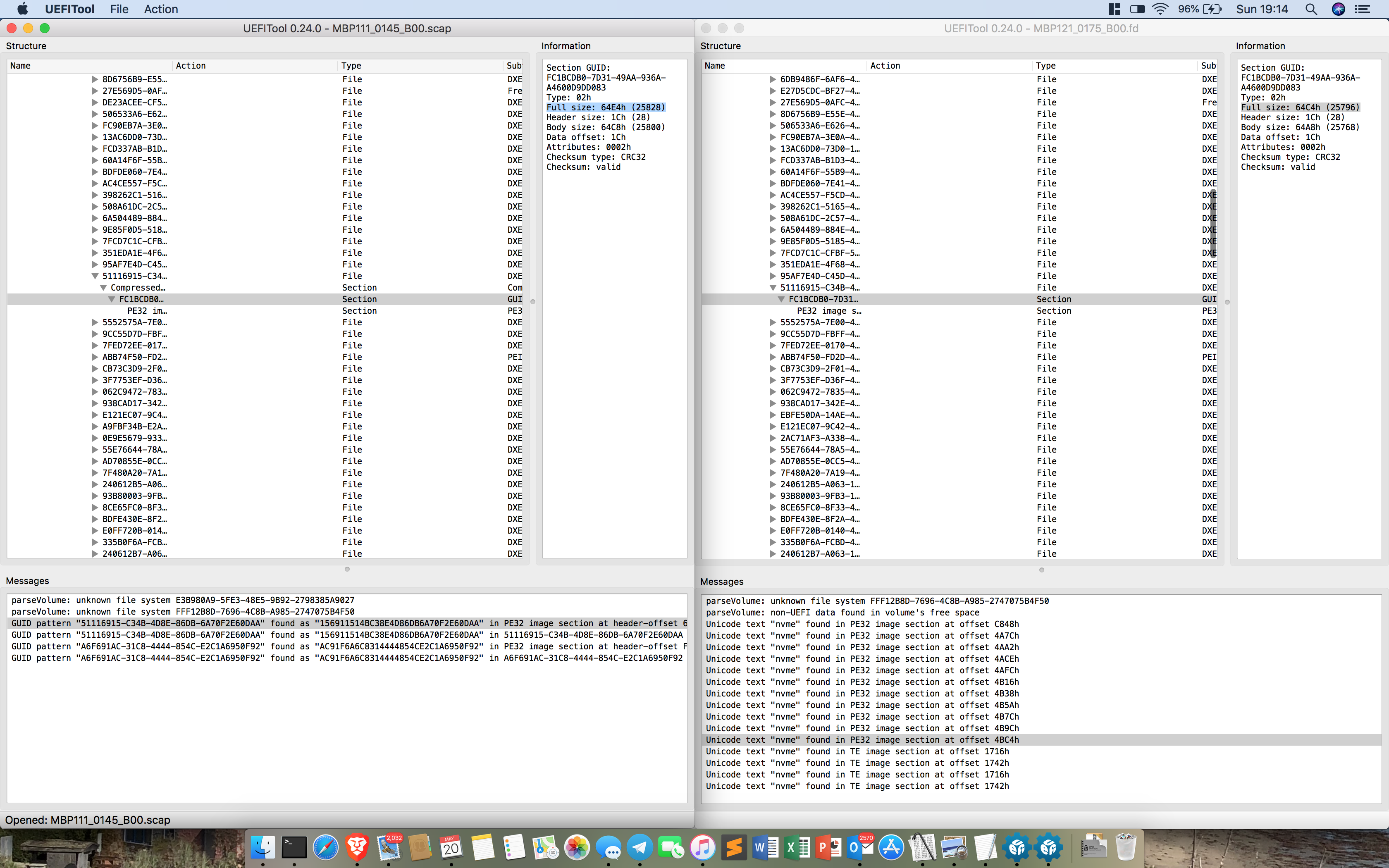The height and width of the screenshot is (868, 1389).
Task: Select Full size 64C4h line, right info
Action: [1300, 107]
